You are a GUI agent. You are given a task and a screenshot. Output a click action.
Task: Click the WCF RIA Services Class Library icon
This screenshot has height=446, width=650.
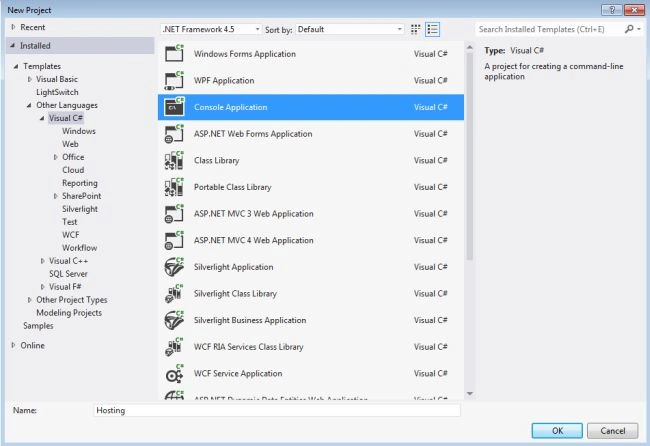(x=174, y=347)
